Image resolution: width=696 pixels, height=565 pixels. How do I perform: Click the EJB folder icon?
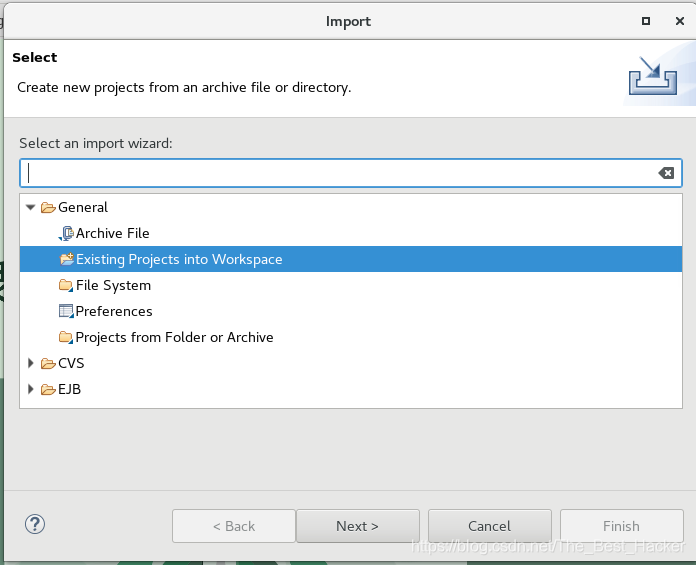click(48, 389)
